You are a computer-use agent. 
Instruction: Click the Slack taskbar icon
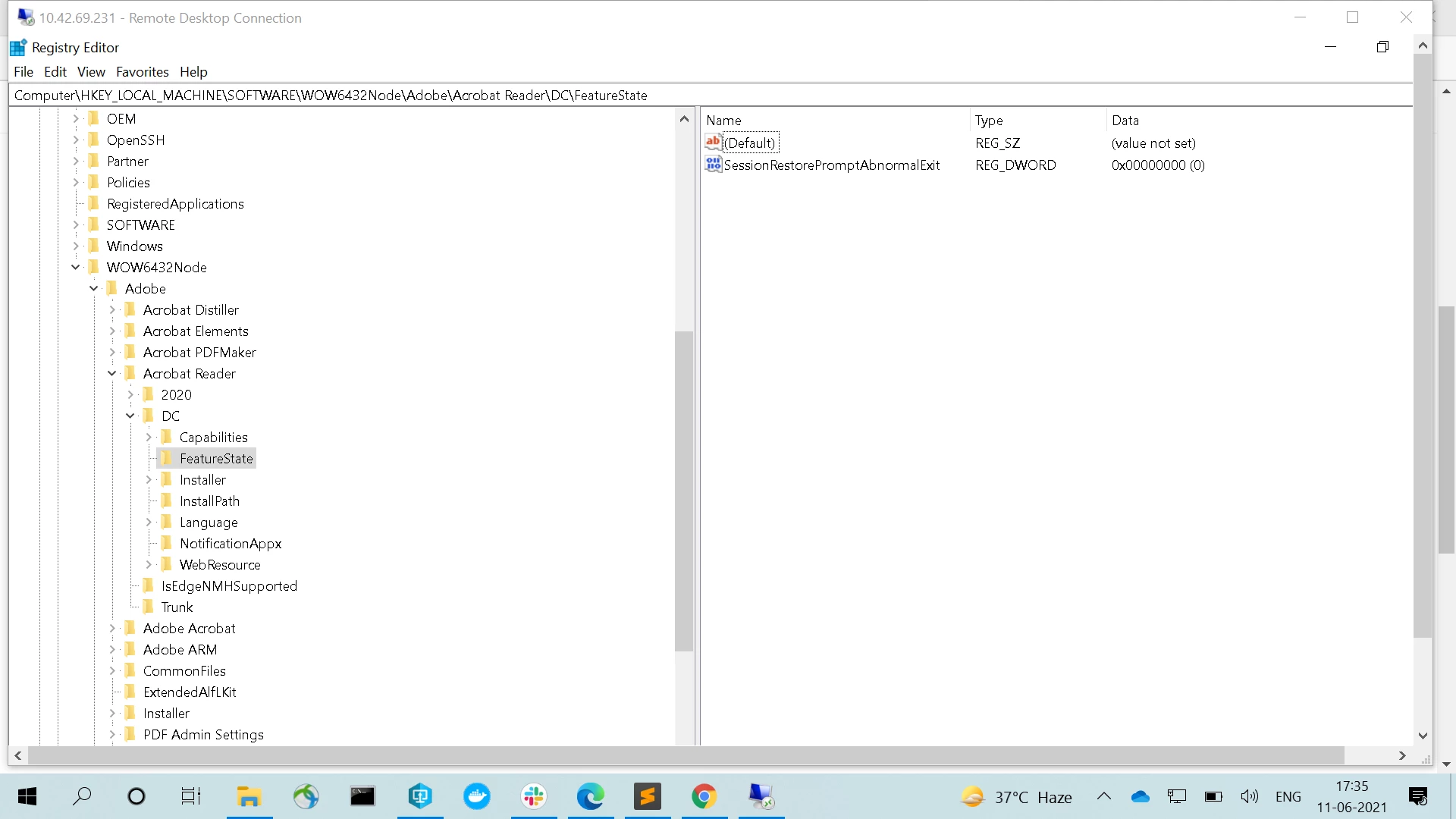[534, 796]
